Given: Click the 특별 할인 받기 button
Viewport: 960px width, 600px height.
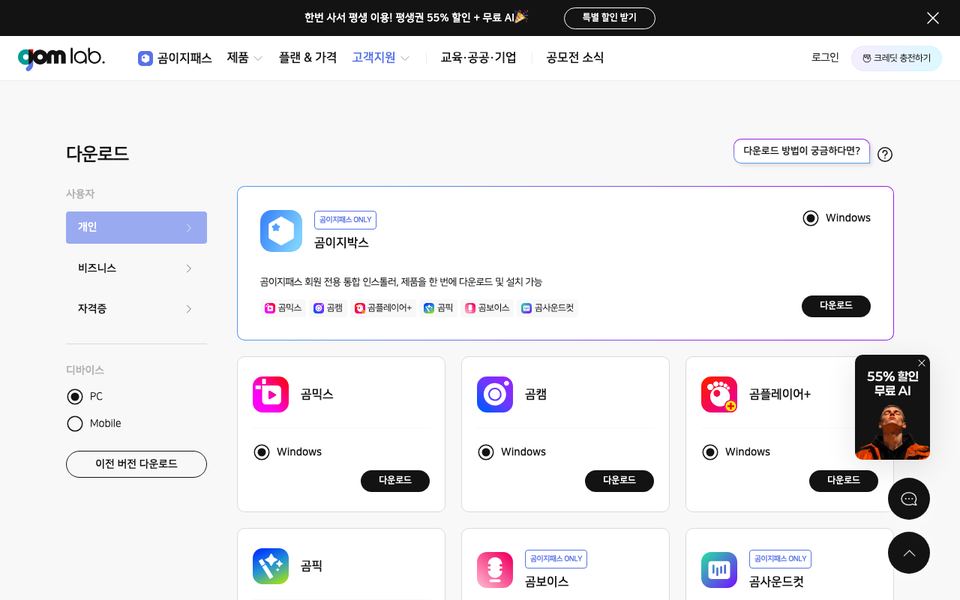Looking at the screenshot, I should [609, 18].
